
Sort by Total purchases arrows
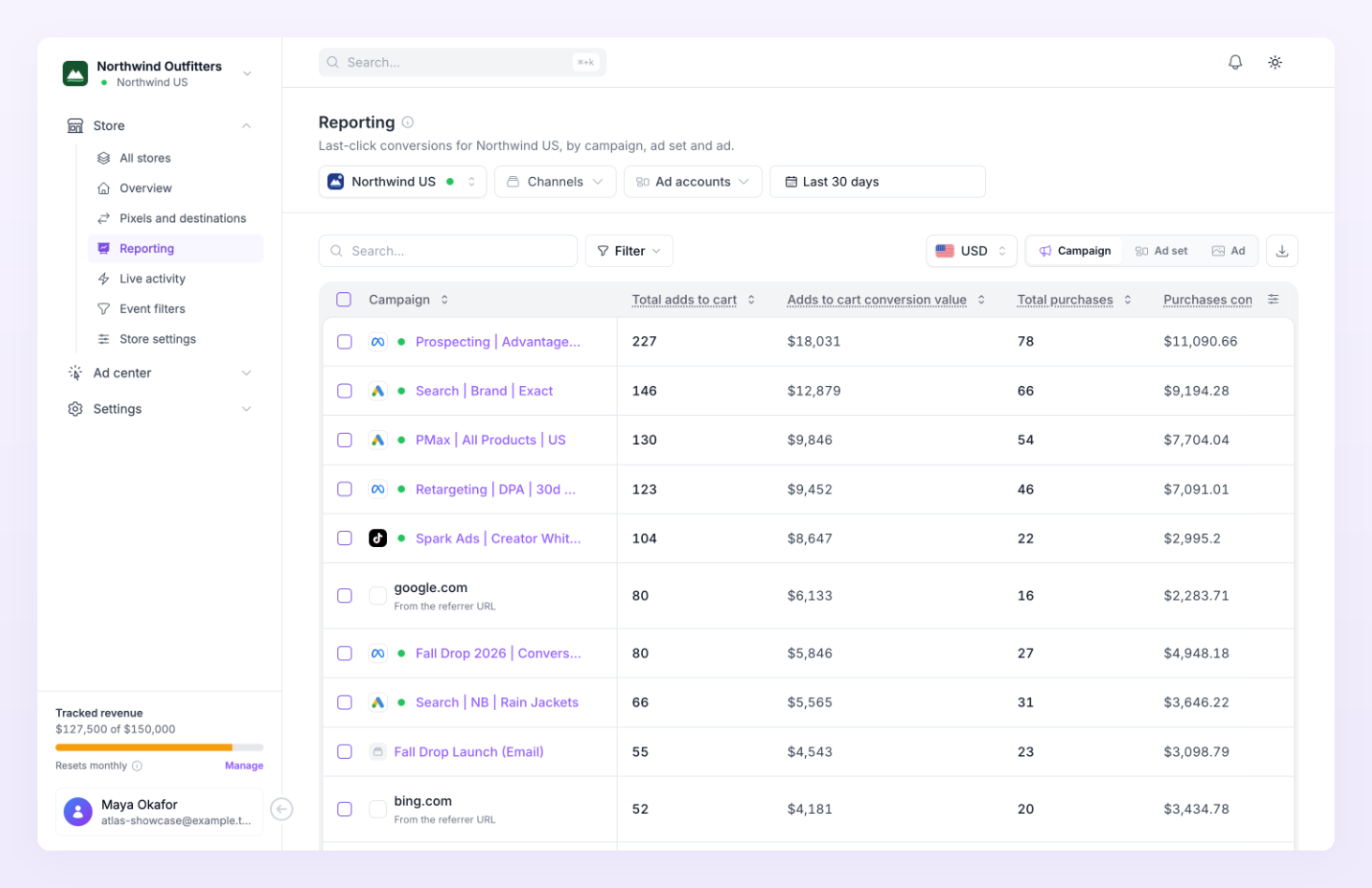click(1127, 300)
